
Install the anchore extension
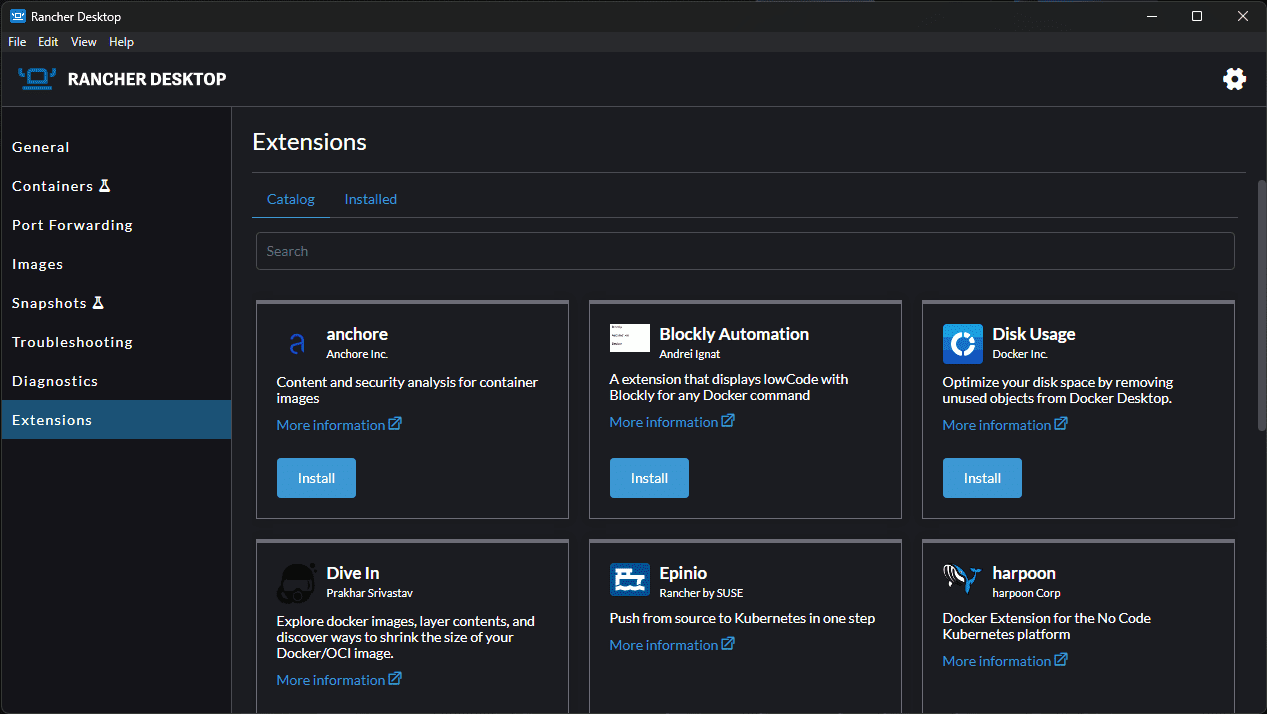point(316,478)
